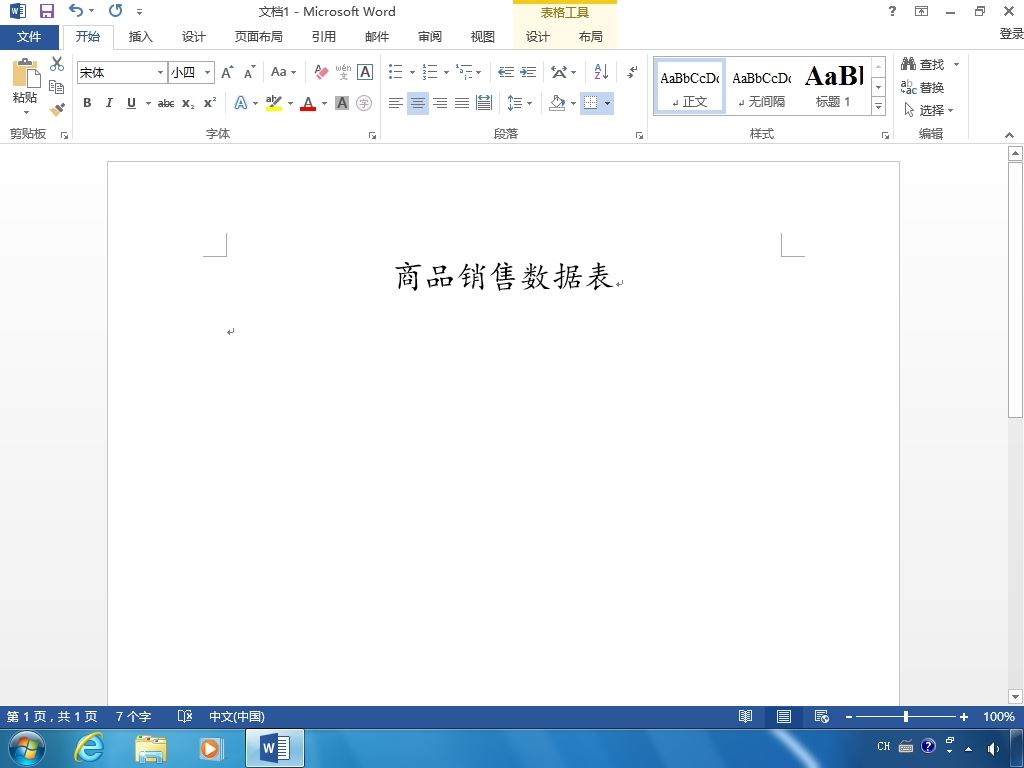Screen dimensions: 1024x768
Task: Open spelling proofing status icon
Action: pos(185,716)
